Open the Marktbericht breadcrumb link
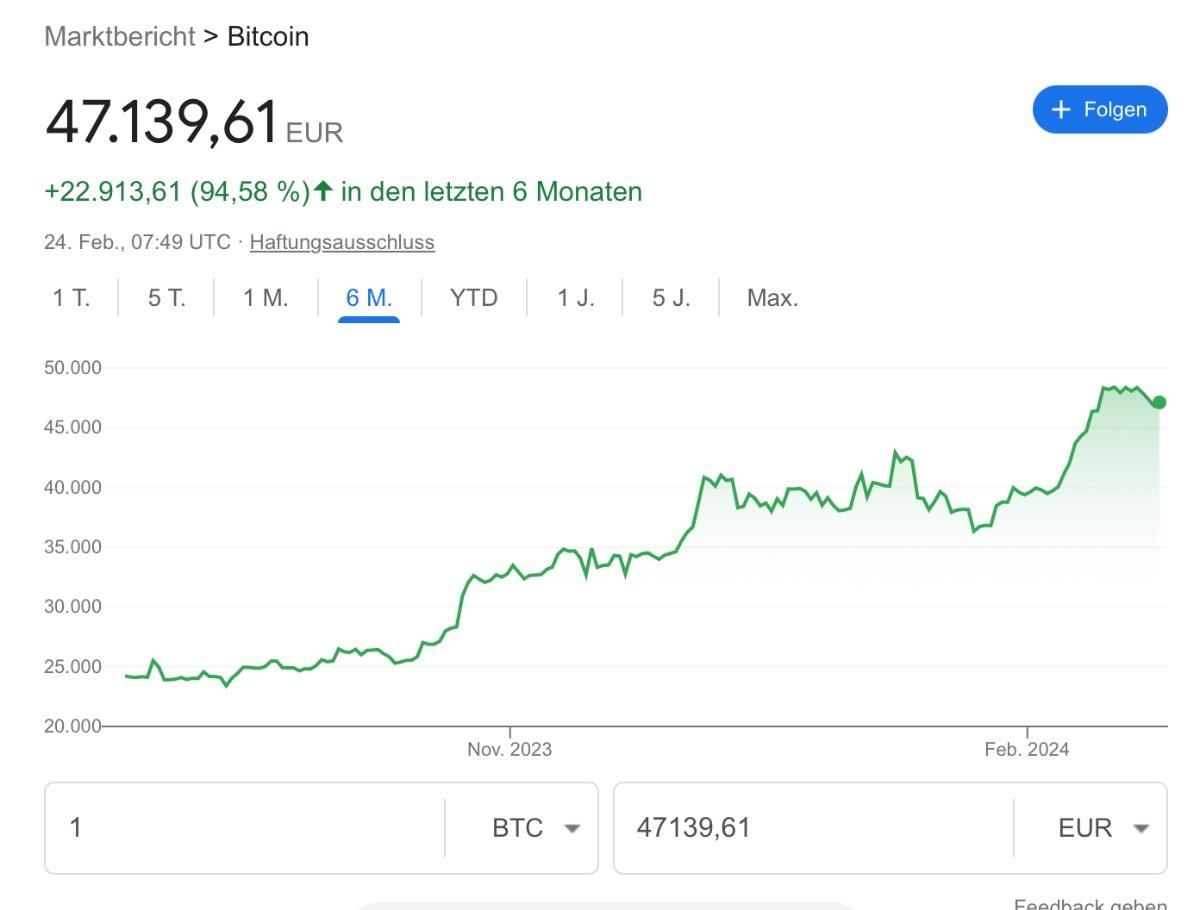This screenshot has height=910, width=1200. pyautogui.click(x=120, y=37)
